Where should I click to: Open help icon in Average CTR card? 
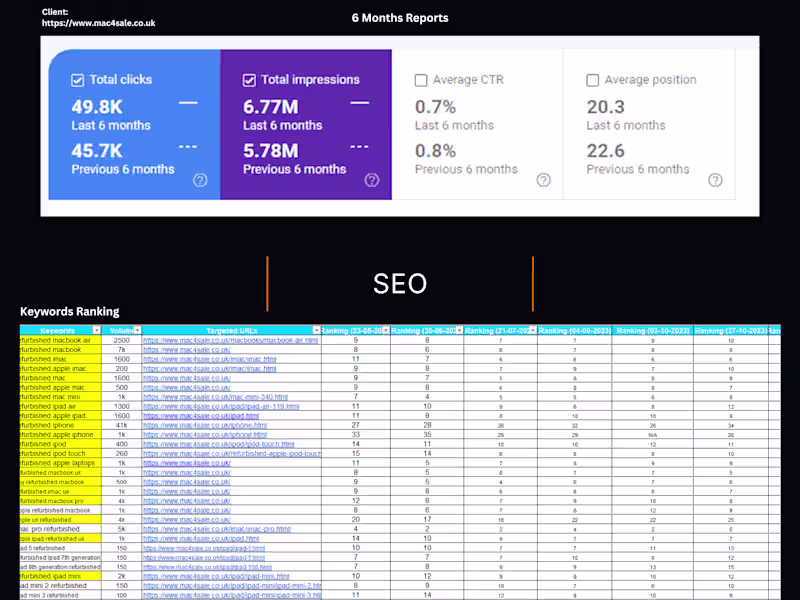point(543,180)
